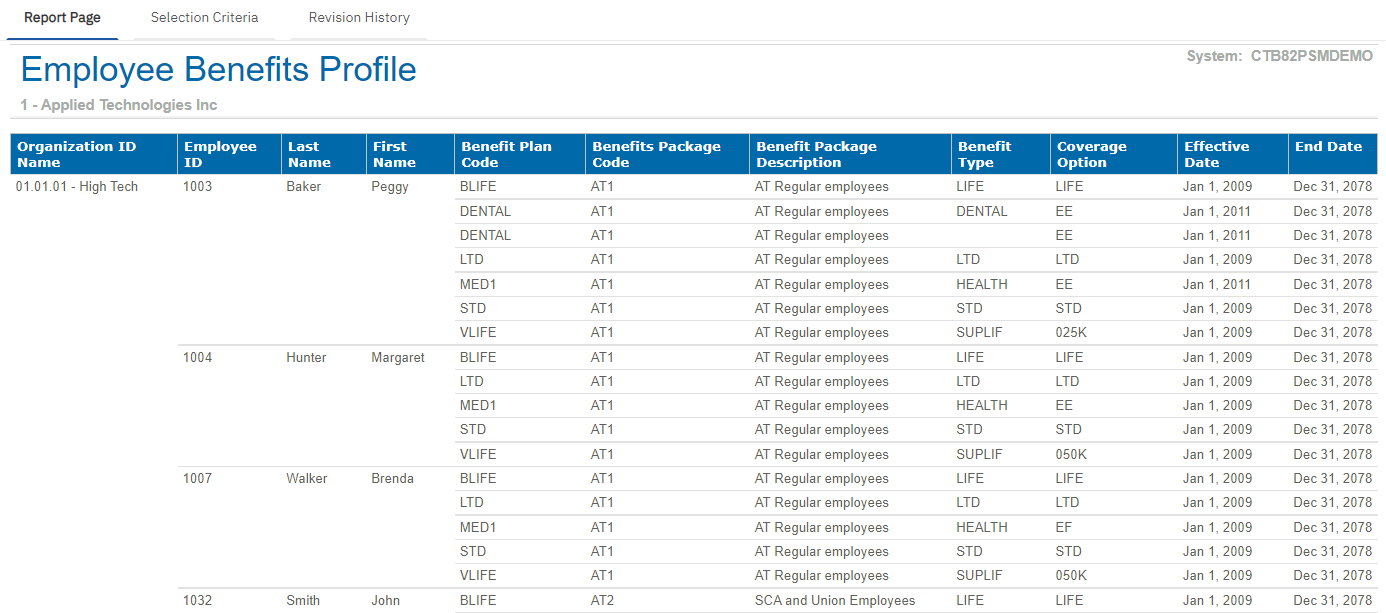Select the SCA and Union Employees cell
1386x613 pixels.
coord(835,601)
